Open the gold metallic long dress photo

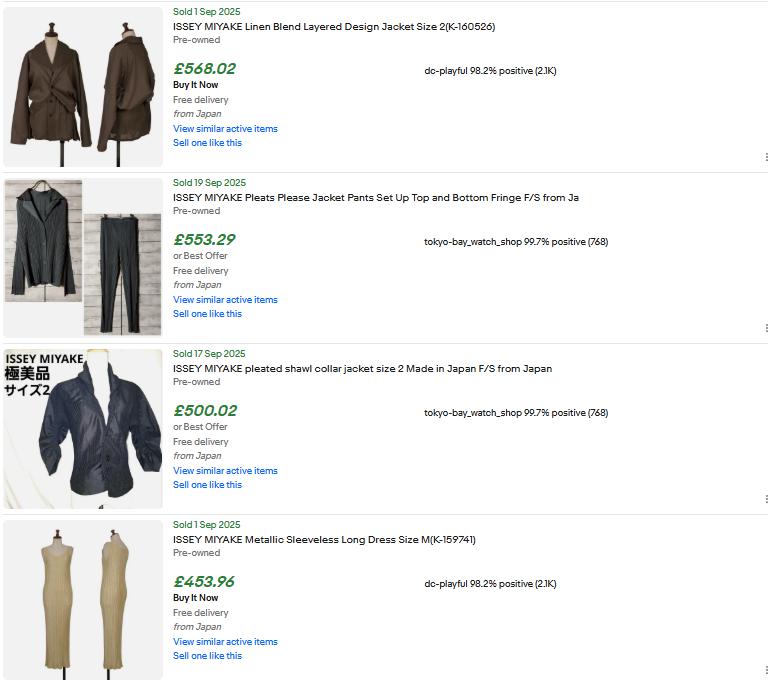coord(83,600)
